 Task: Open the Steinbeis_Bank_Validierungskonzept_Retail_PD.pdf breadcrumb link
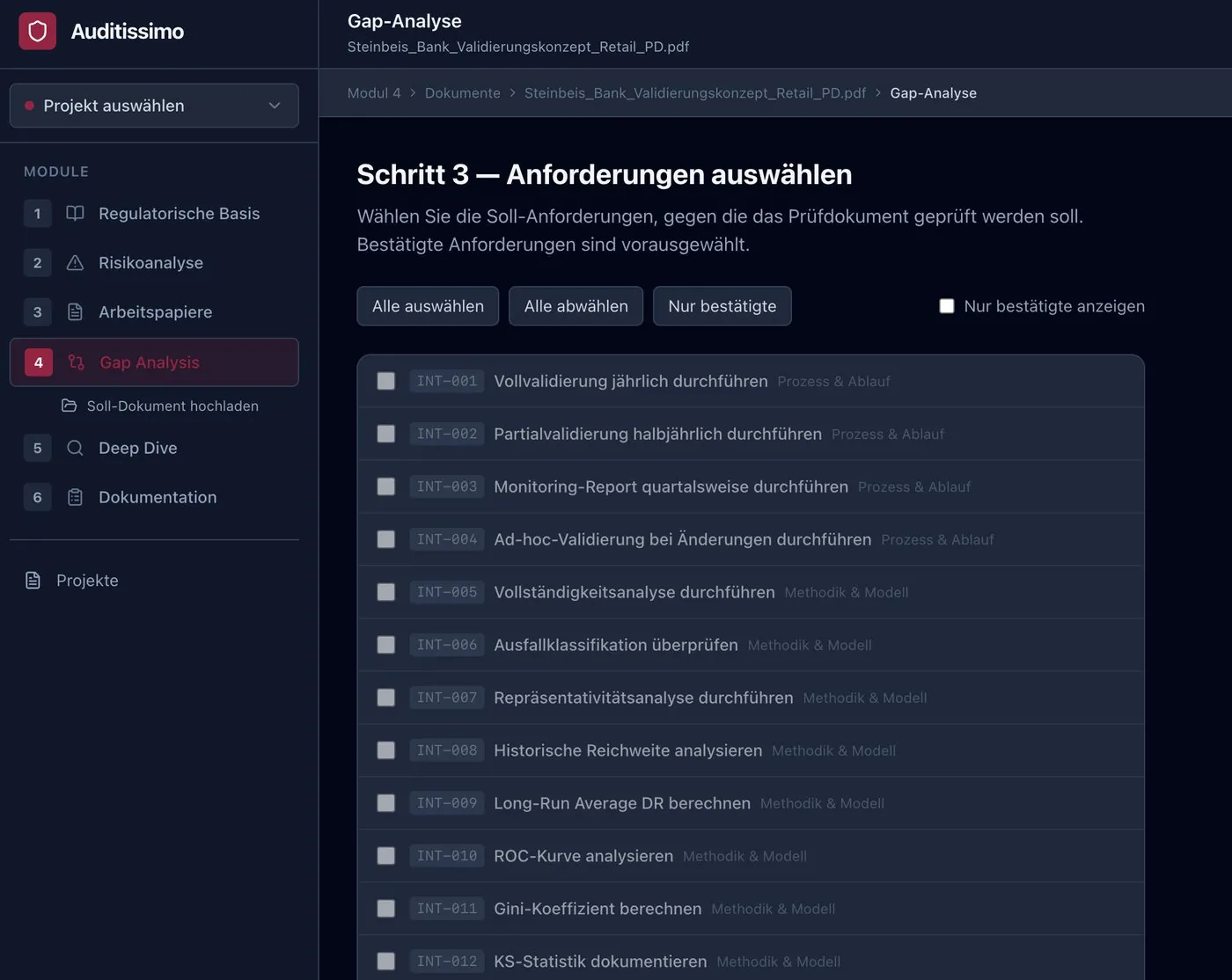click(x=695, y=92)
